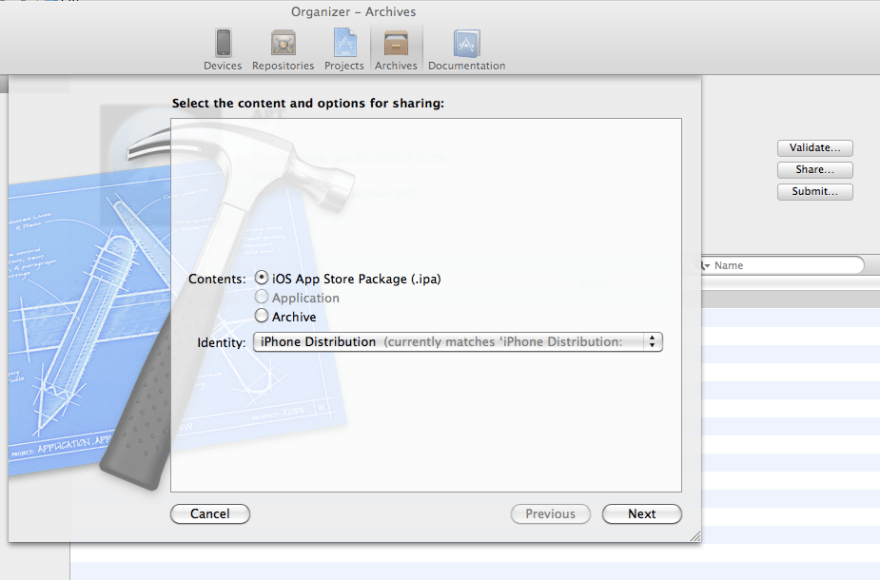The width and height of the screenshot is (880, 580).
Task: Switch to the Repositories organizer pane
Action: (283, 49)
